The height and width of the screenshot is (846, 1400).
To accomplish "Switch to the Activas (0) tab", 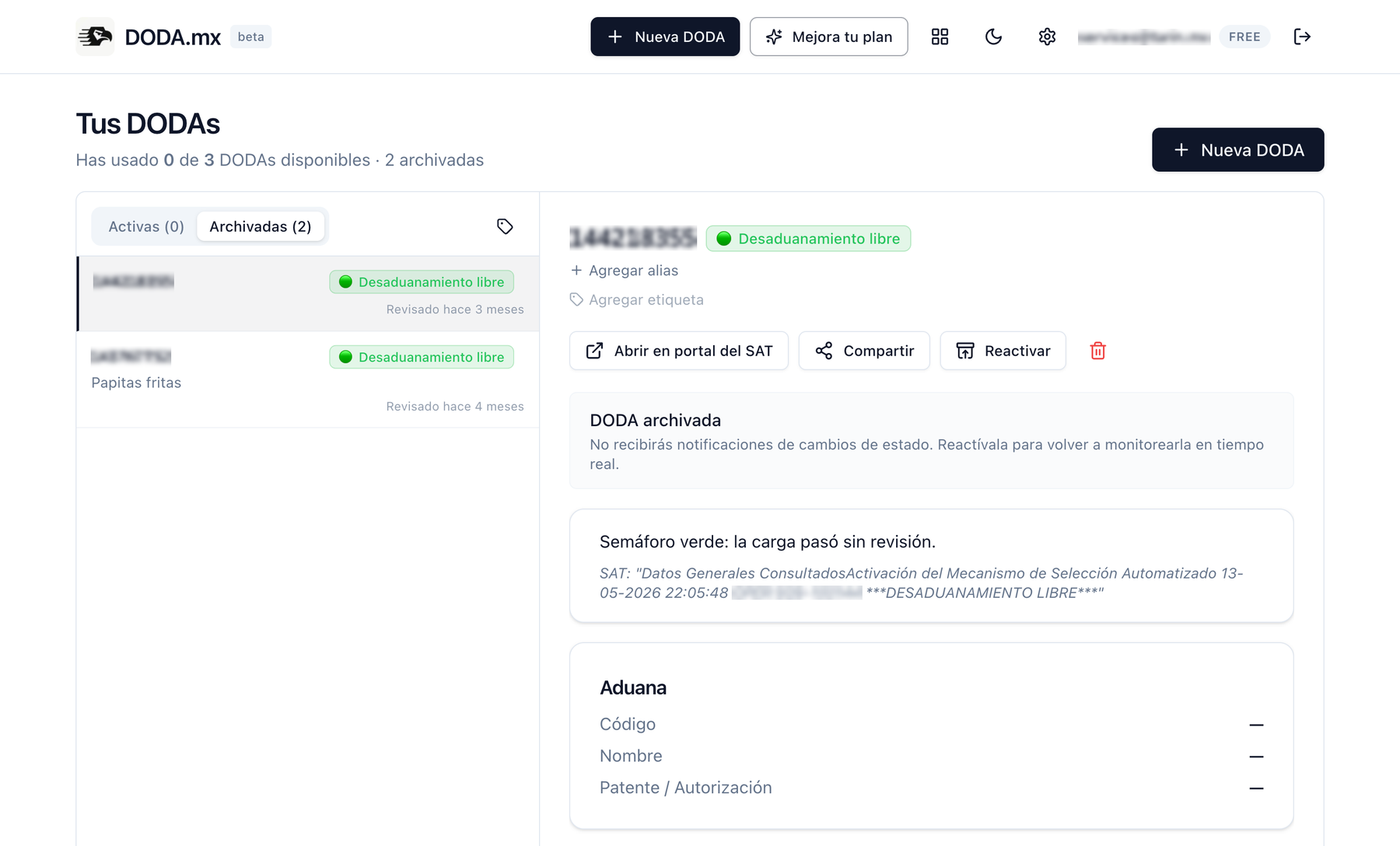I will [146, 226].
